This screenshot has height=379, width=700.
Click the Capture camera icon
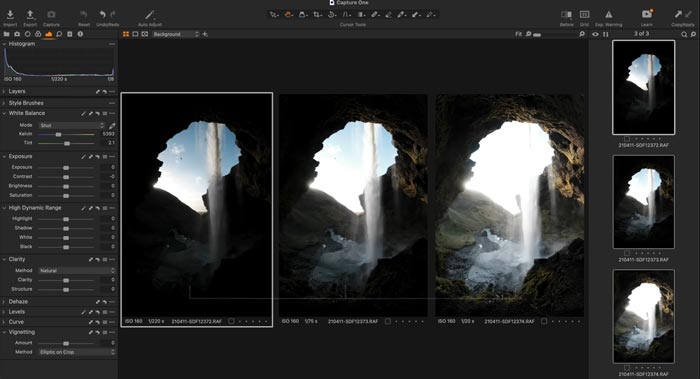point(51,15)
